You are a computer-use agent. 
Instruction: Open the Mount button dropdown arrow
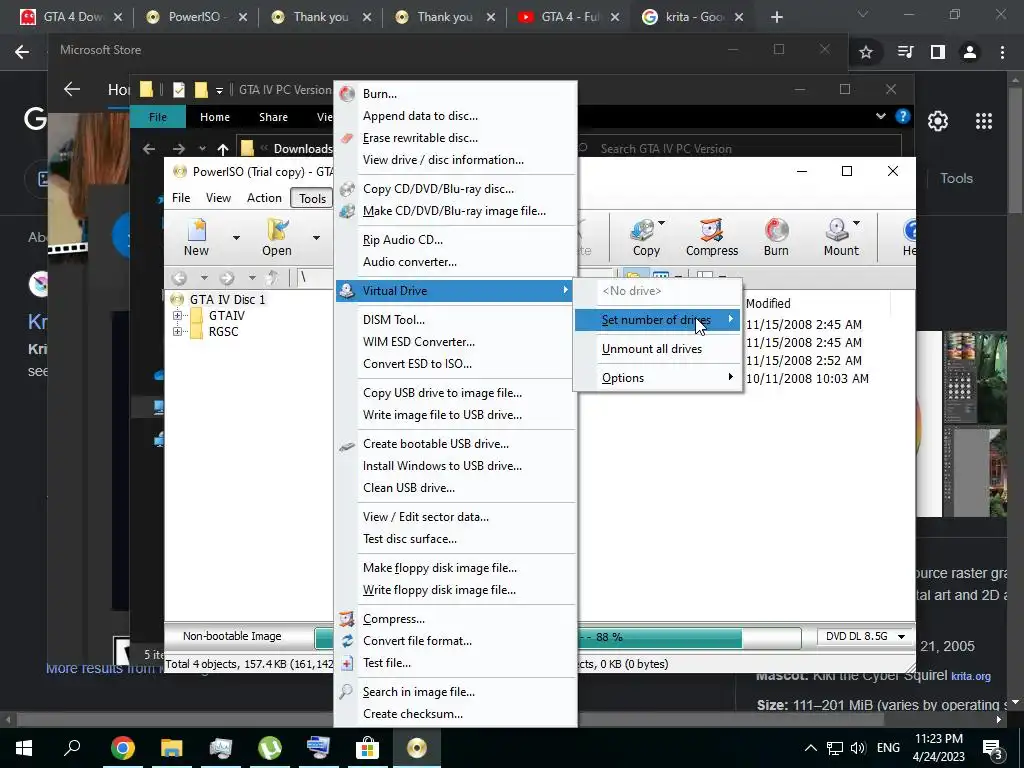(x=856, y=223)
